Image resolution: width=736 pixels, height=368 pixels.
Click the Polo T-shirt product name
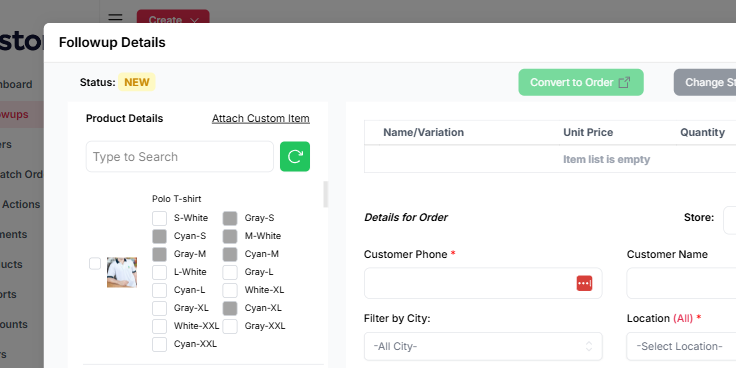click(176, 199)
